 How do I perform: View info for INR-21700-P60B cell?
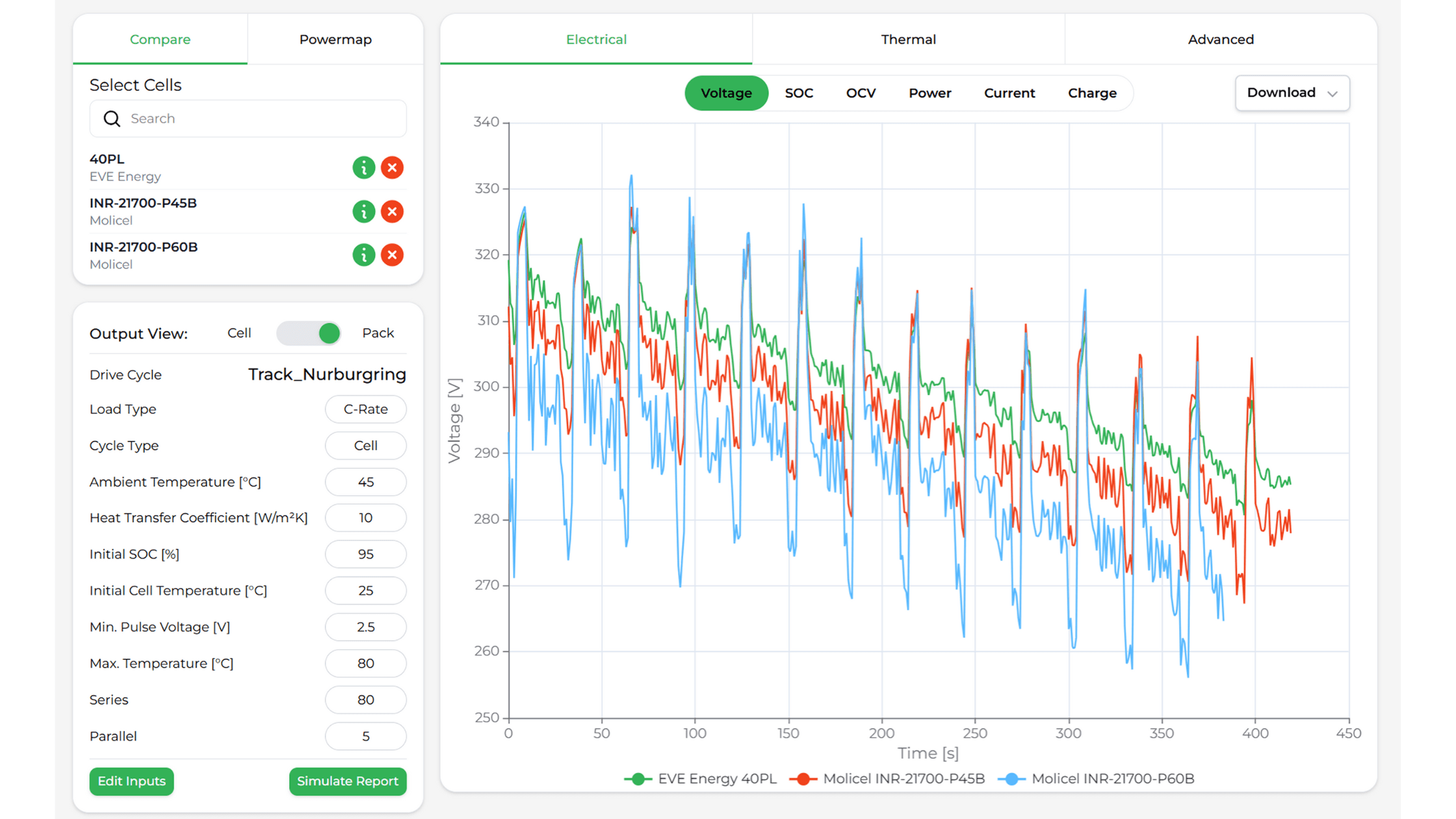(x=363, y=255)
